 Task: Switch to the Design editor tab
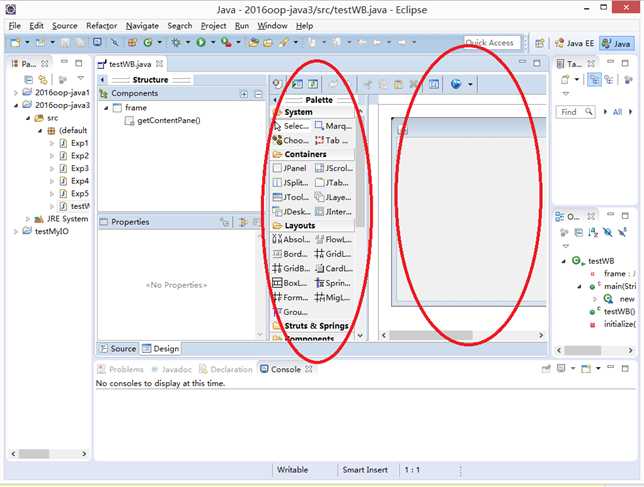point(161,349)
